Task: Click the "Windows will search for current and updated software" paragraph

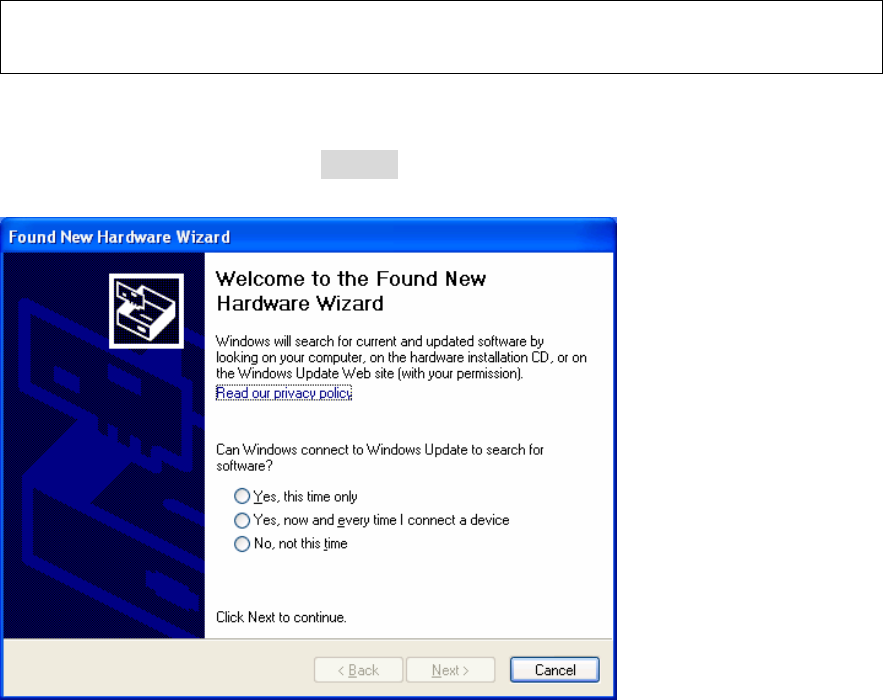Action: (x=402, y=357)
